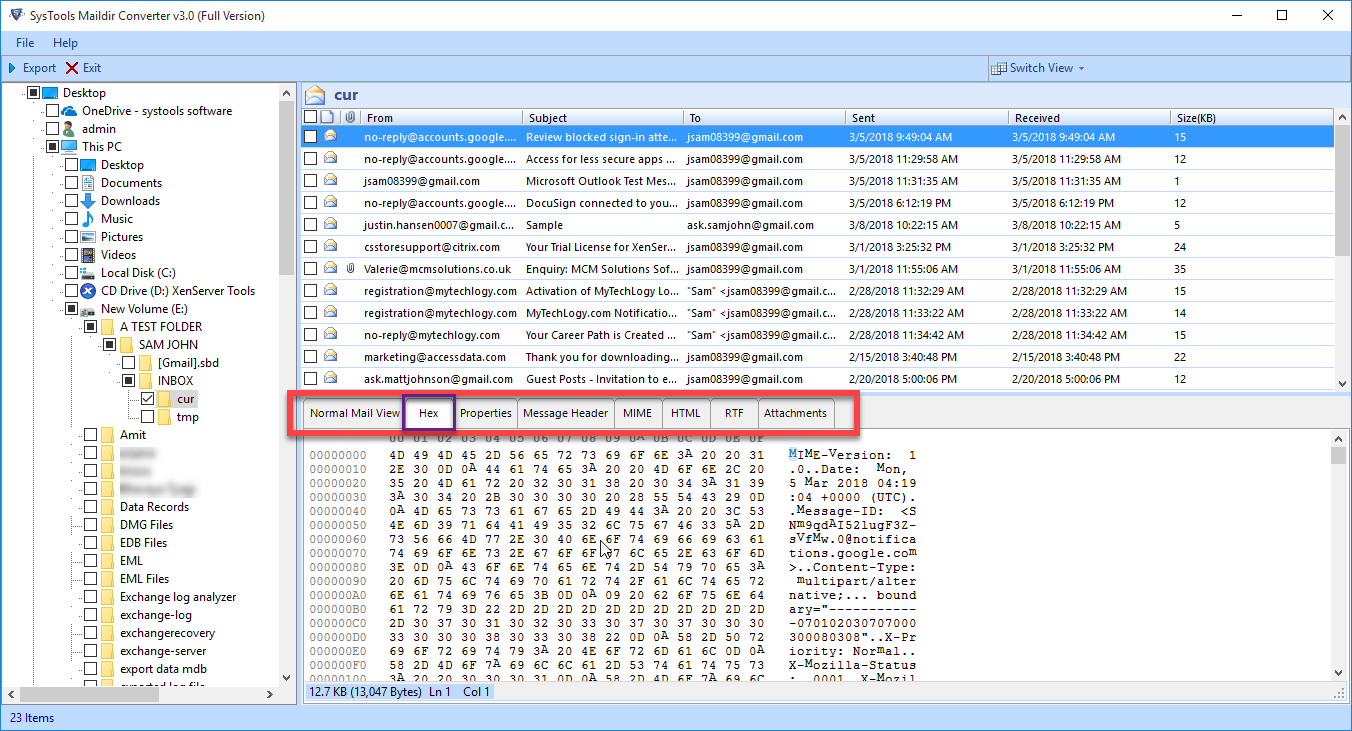The width and height of the screenshot is (1352, 731).
Task: Open the File menu
Action: coord(25,43)
